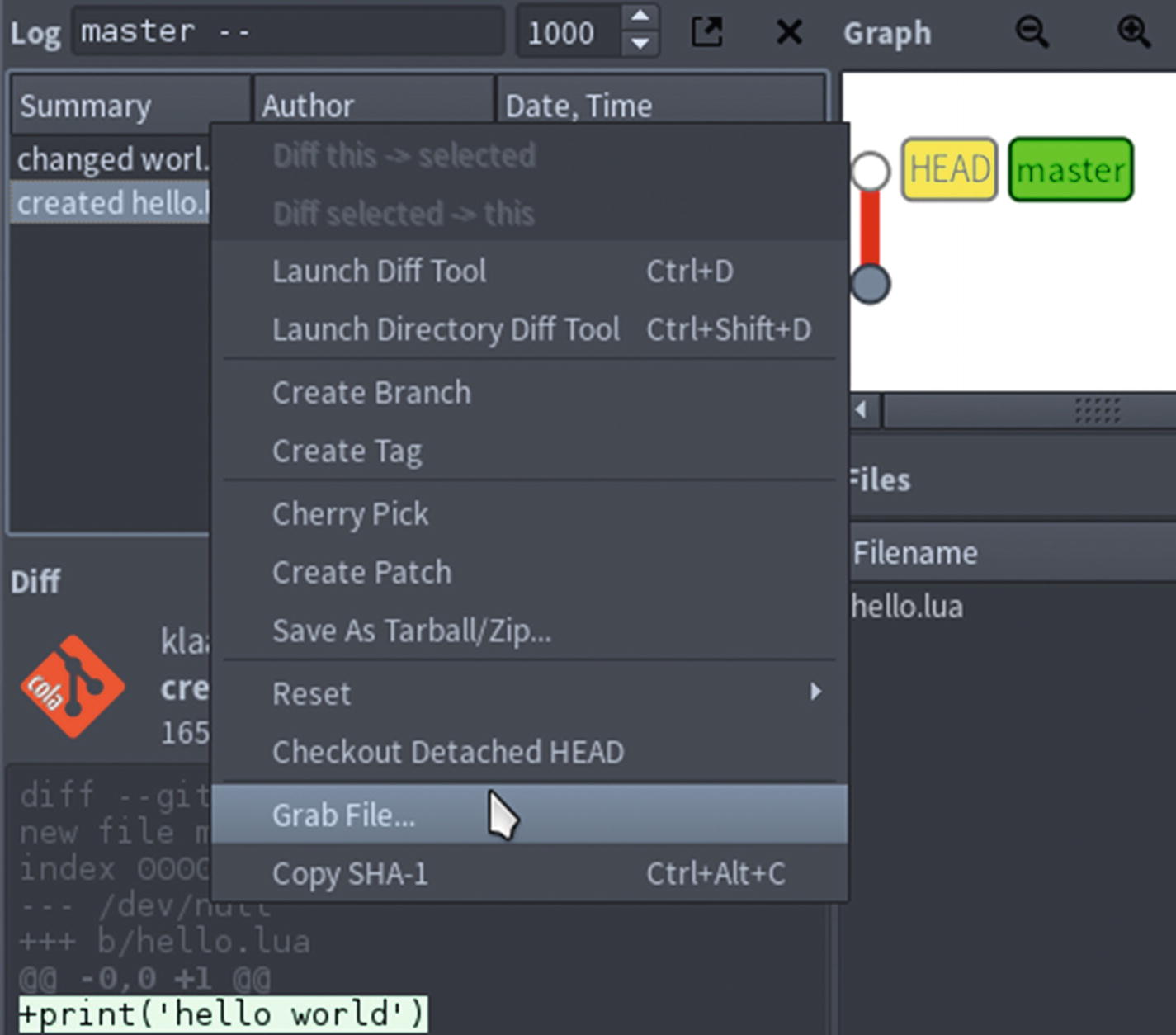This screenshot has width=1176, height=1035.
Task: Click the git-cola logo in Diff panel
Action: pyautogui.click(x=73, y=686)
